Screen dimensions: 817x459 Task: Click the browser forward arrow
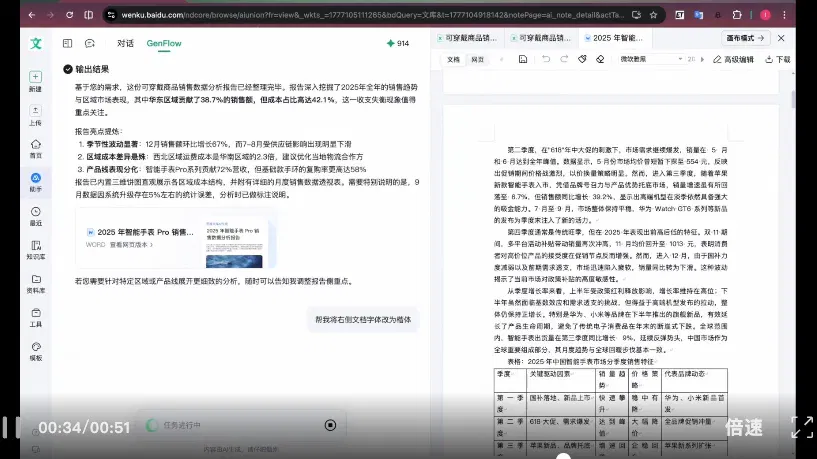[x=51, y=15]
